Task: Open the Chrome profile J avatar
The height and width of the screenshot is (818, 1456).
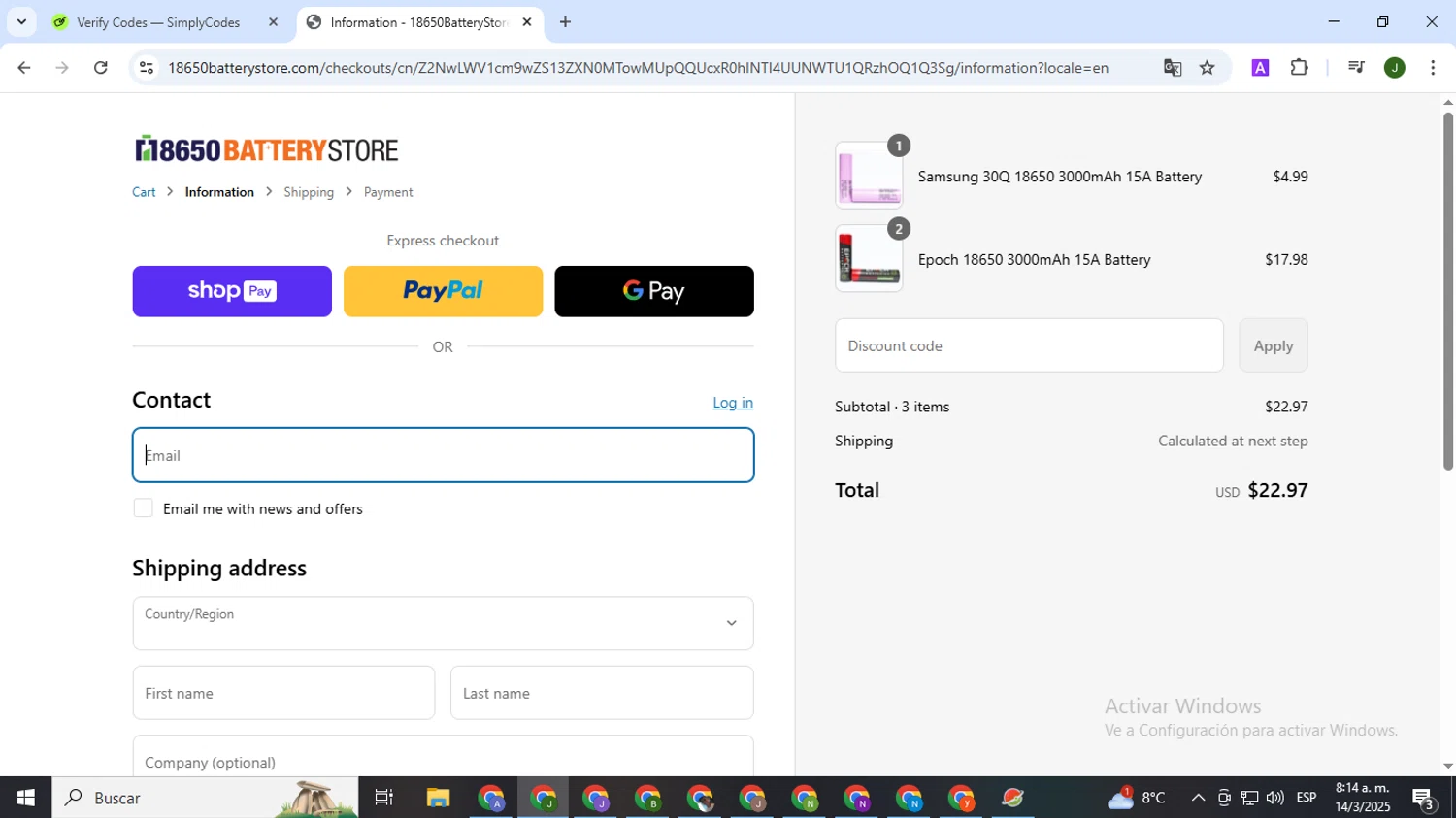Action: coord(1395,68)
